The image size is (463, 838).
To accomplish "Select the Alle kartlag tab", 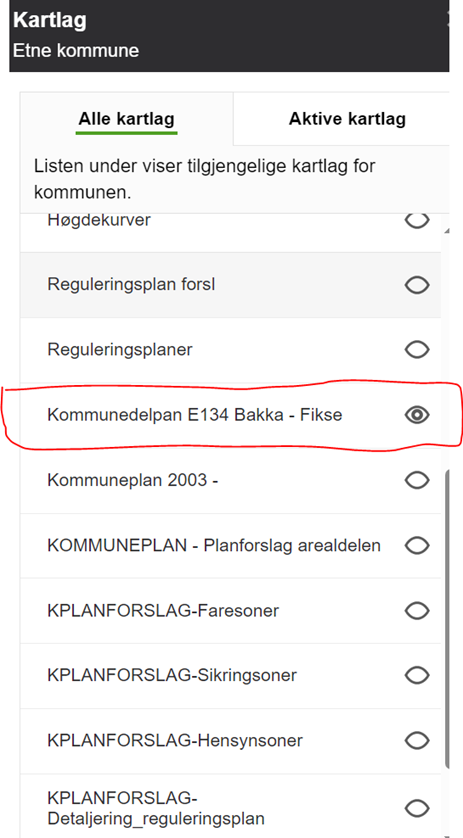I will click(126, 119).
